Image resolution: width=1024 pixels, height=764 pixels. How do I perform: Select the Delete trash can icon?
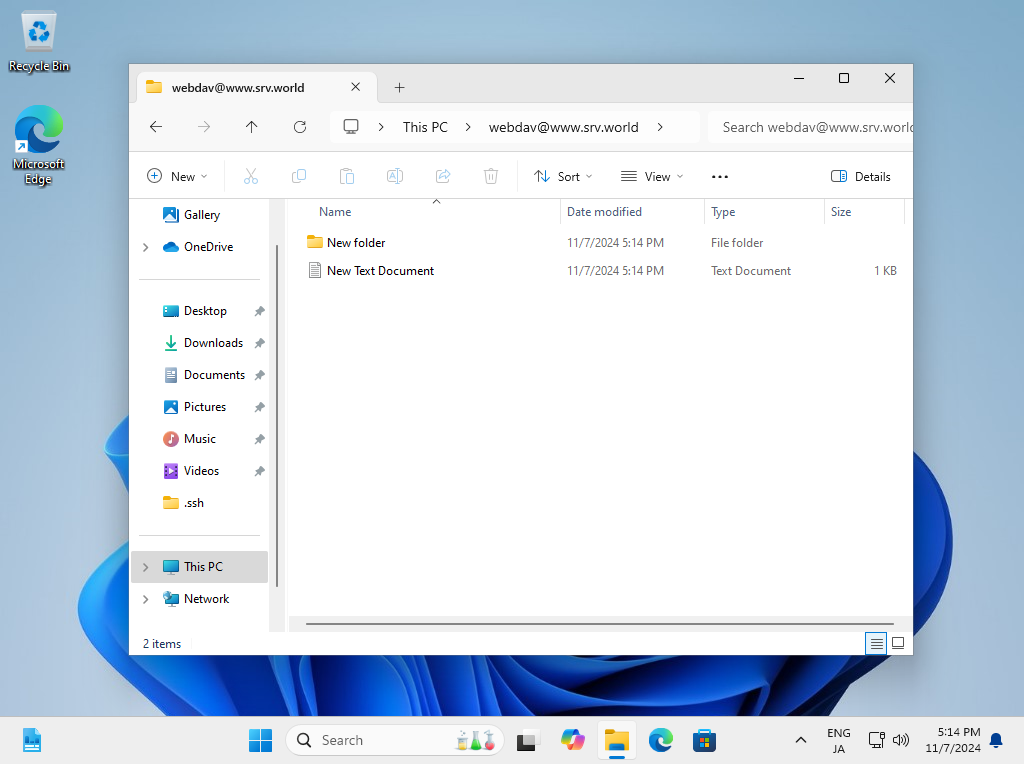click(491, 176)
